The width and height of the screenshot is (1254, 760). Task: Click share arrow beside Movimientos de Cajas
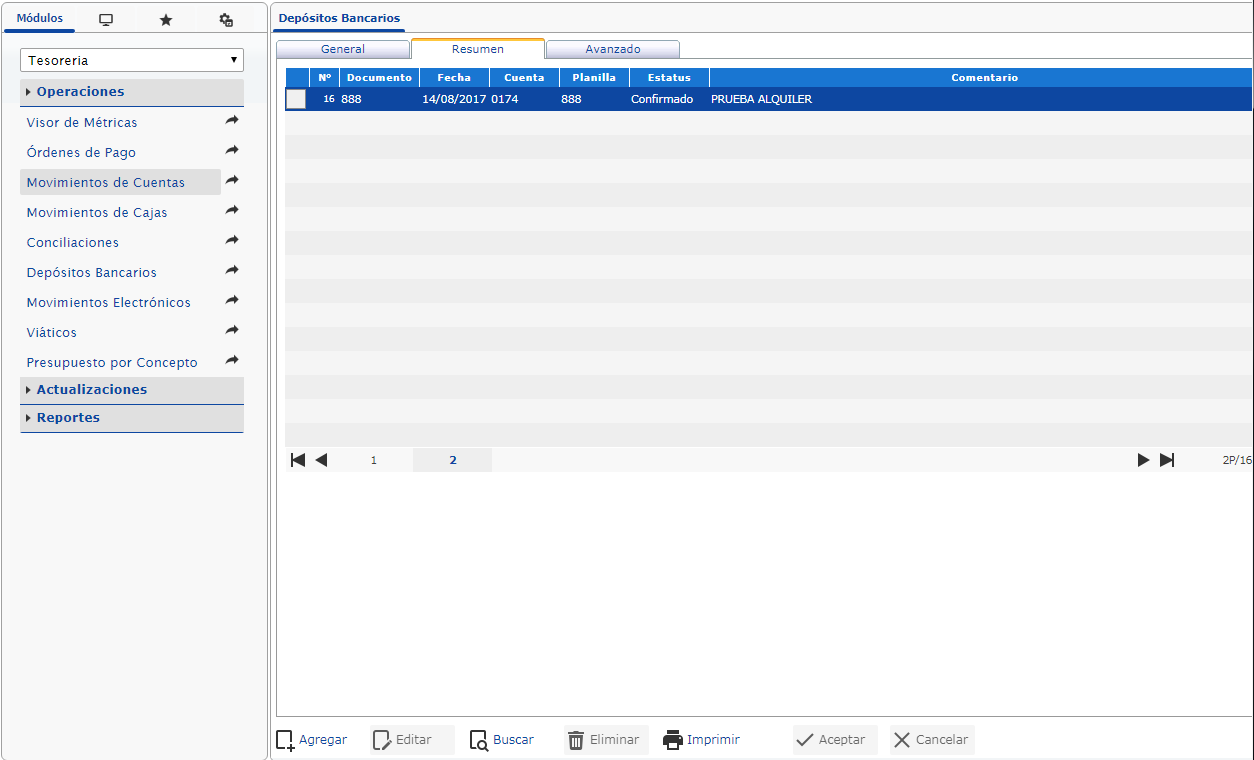tap(232, 210)
